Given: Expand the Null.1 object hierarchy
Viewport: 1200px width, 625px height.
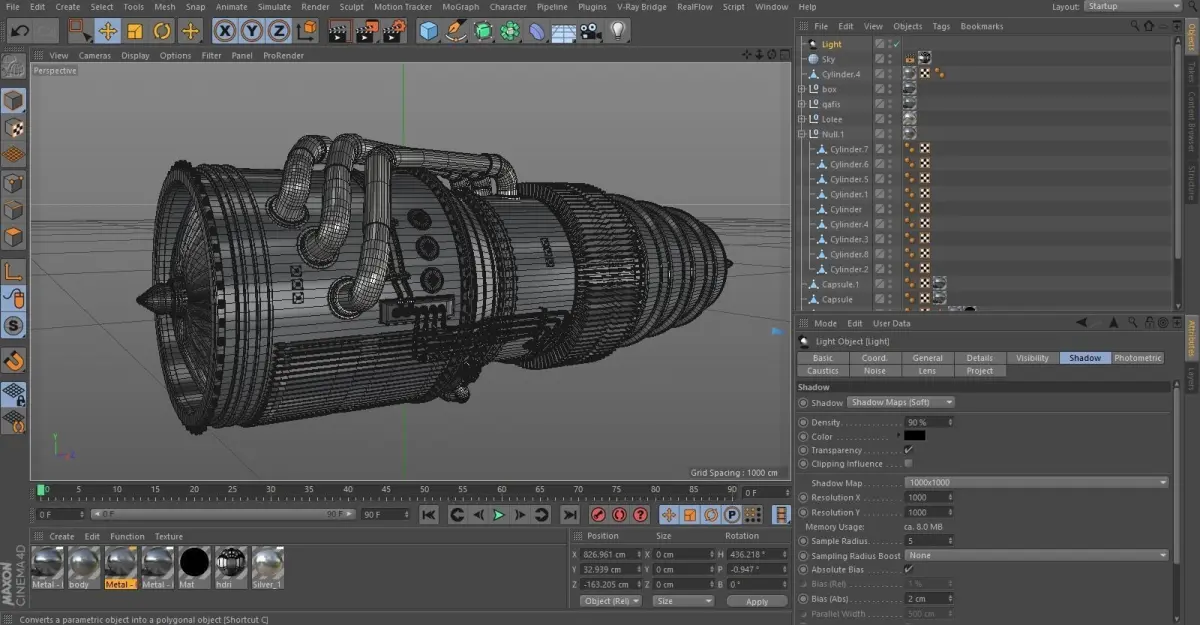Looking at the screenshot, I should point(802,134).
